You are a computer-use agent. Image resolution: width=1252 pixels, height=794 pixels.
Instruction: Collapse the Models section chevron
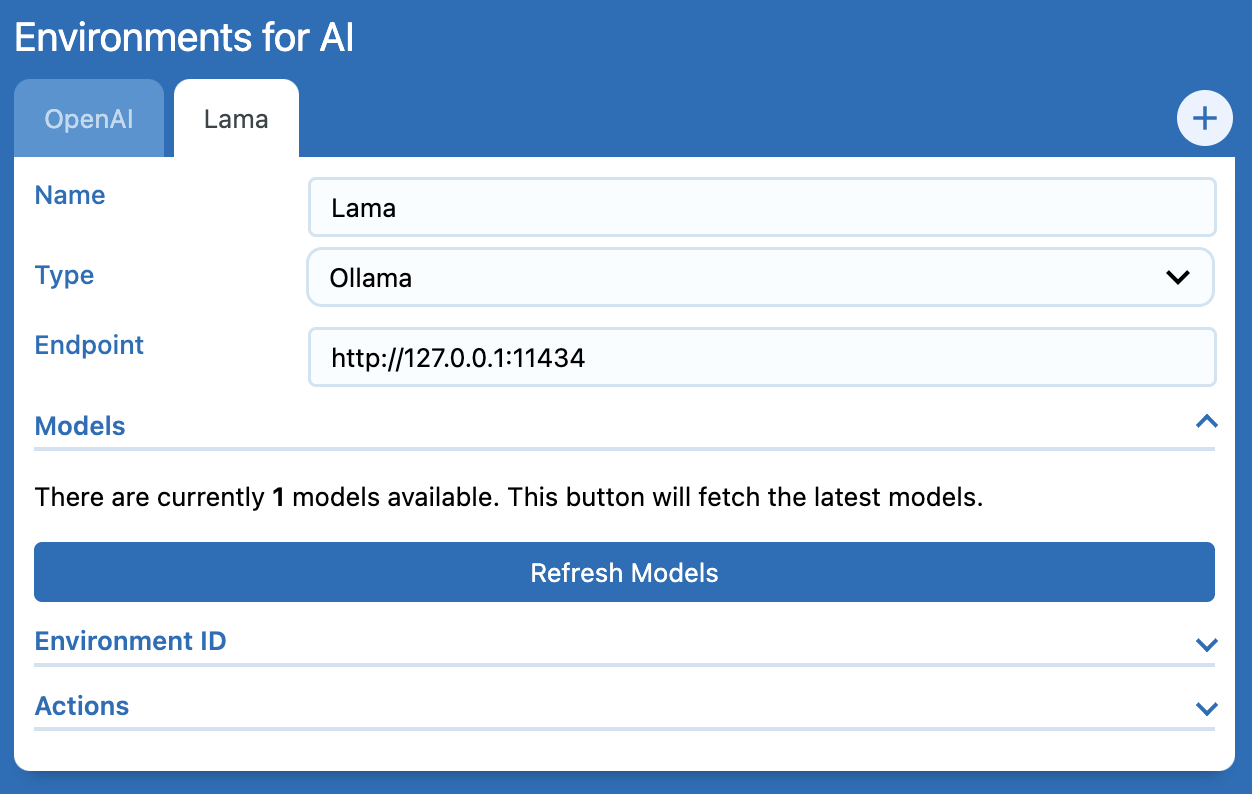coord(1205,422)
